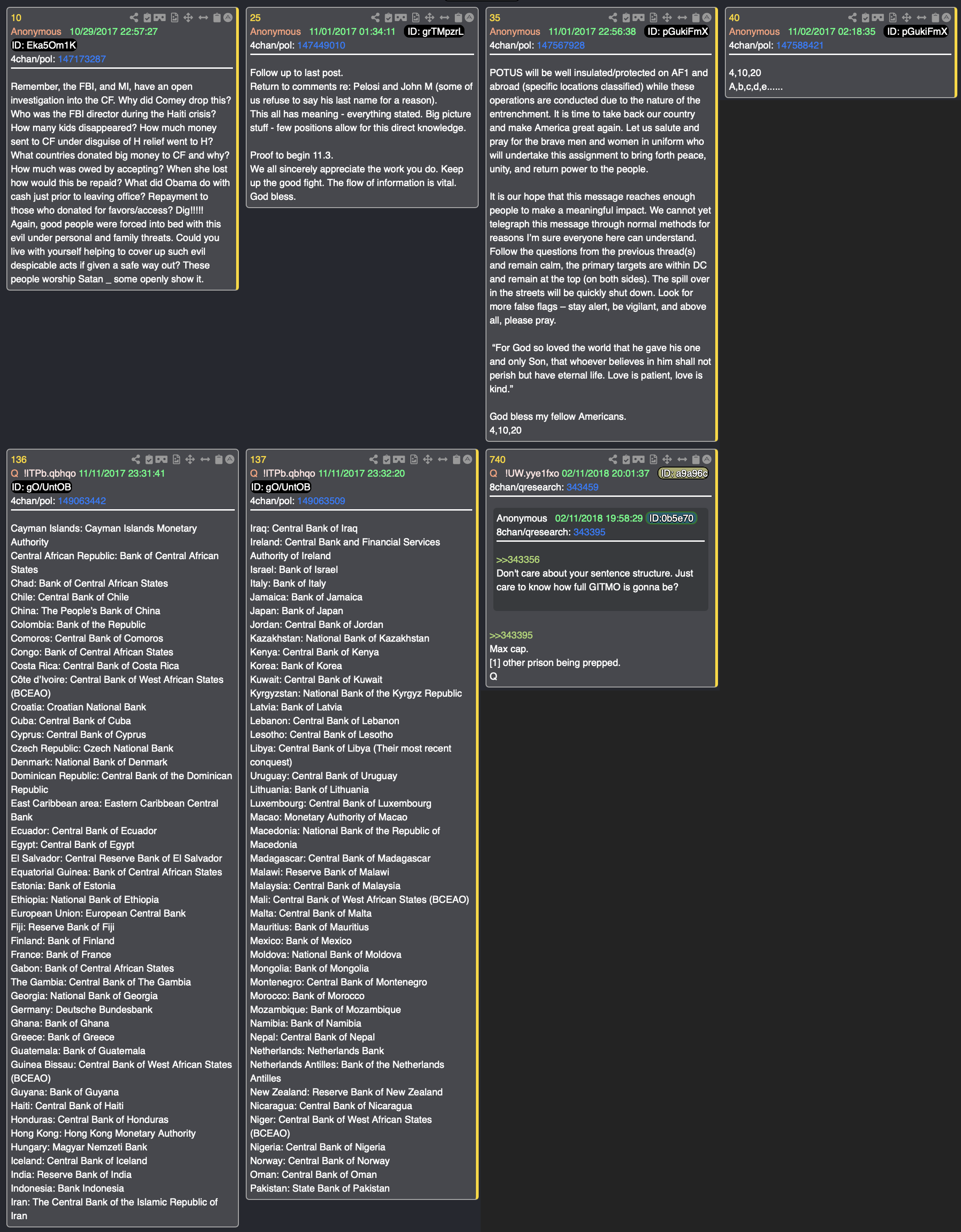Click post number 740 in its header
Image resolution: width=961 pixels, height=1232 pixels.
pos(498,460)
